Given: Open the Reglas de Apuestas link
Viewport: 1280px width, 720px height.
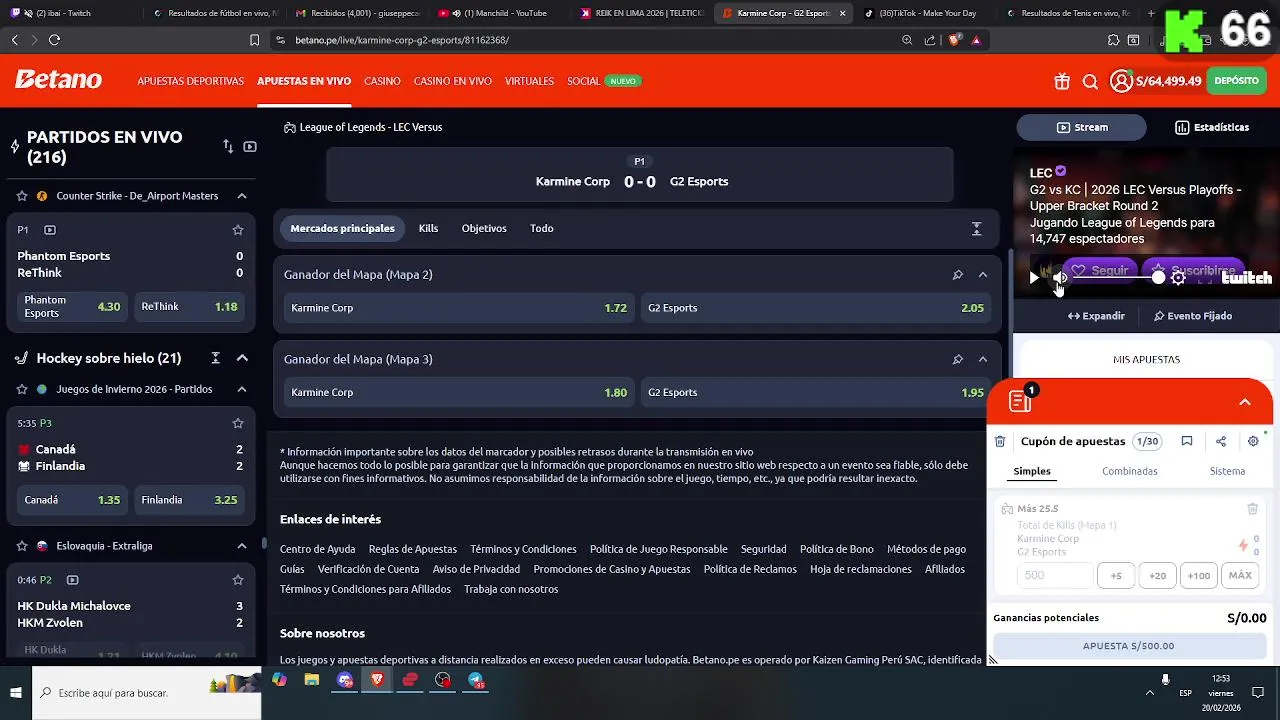Looking at the screenshot, I should point(412,549).
